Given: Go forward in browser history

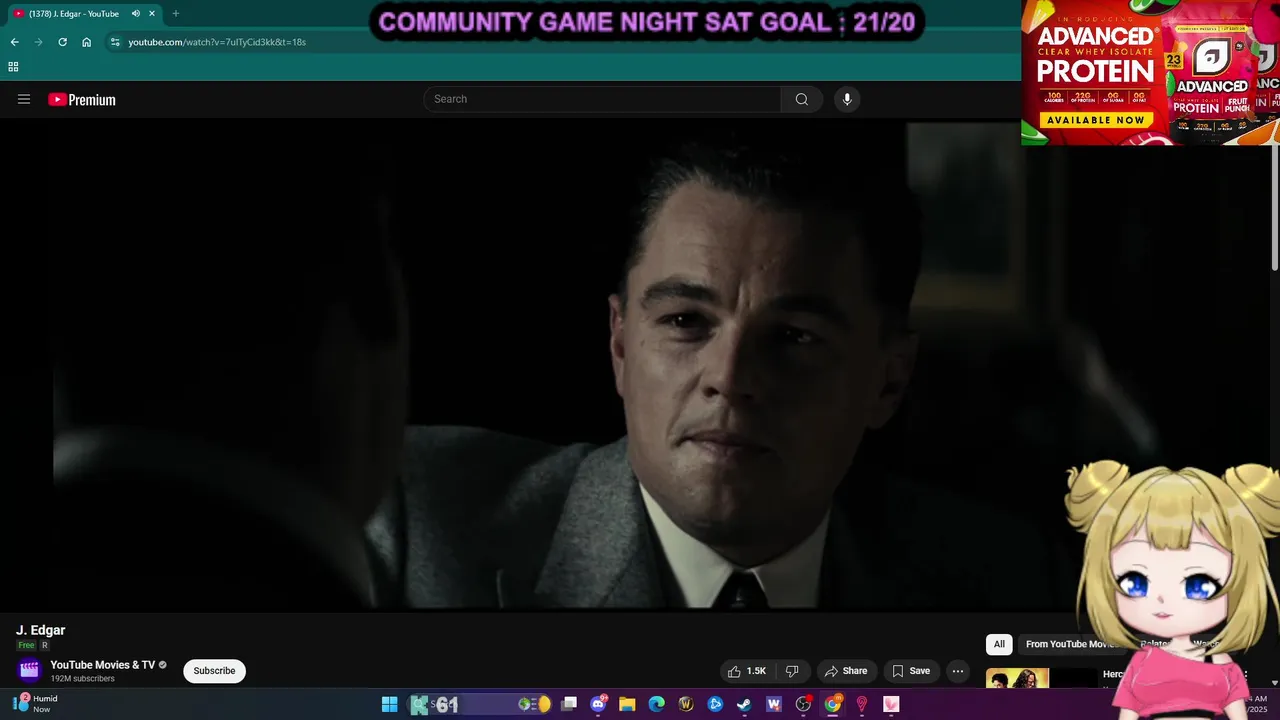Looking at the screenshot, I should (x=38, y=42).
